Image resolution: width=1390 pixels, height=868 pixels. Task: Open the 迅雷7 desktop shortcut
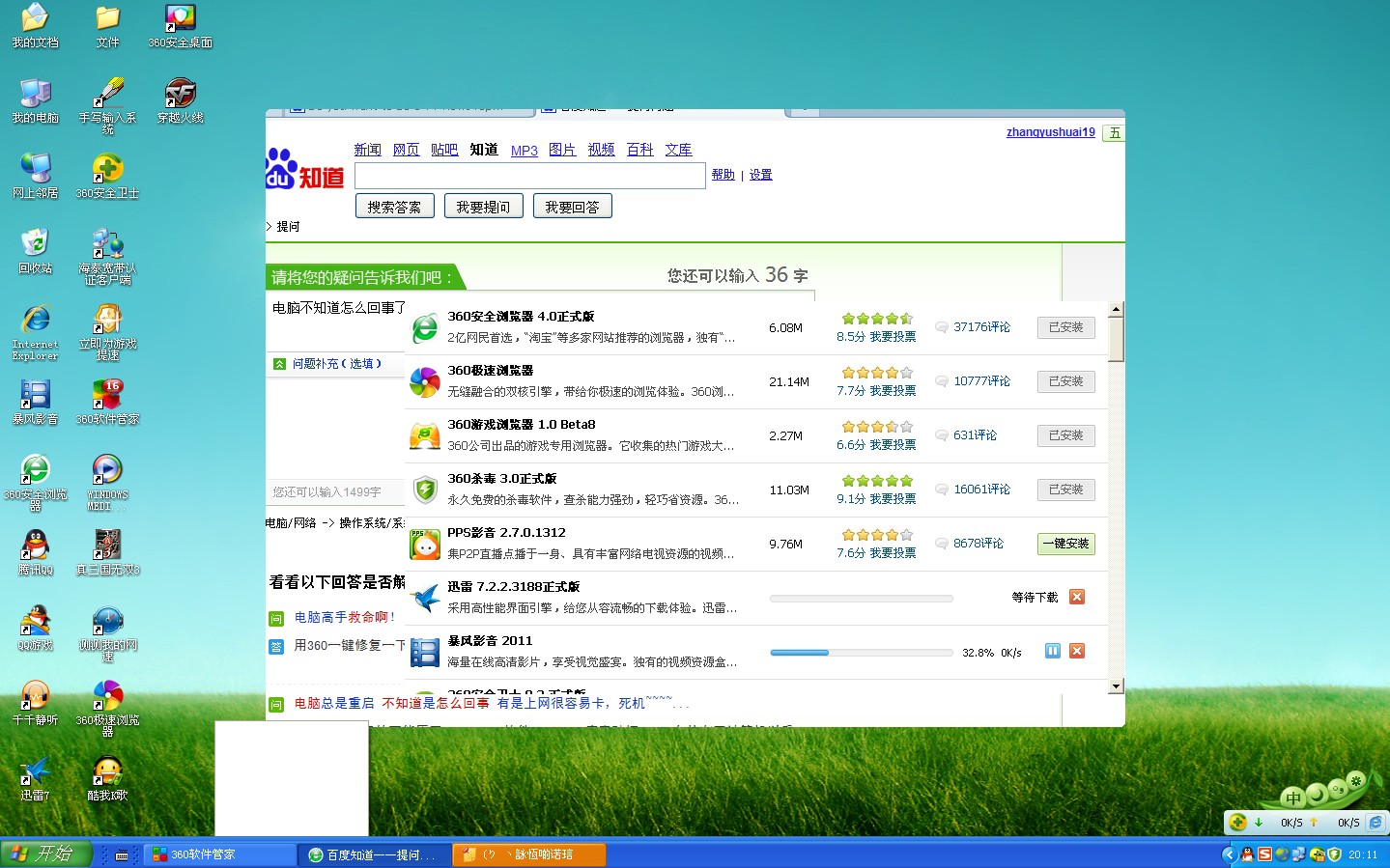tap(35, 779)
